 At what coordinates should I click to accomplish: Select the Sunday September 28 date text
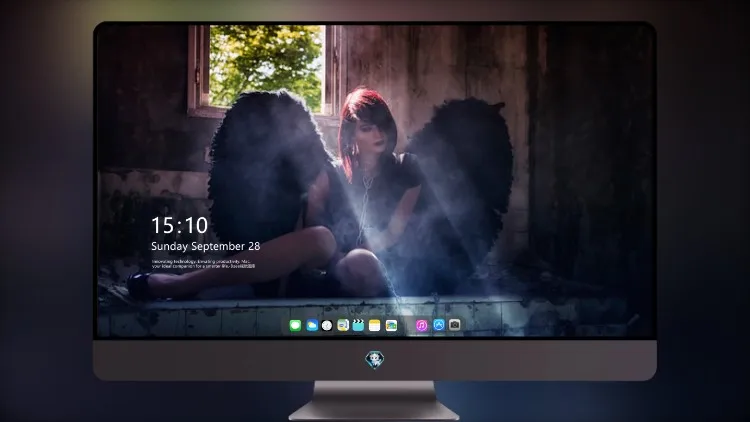206,246
